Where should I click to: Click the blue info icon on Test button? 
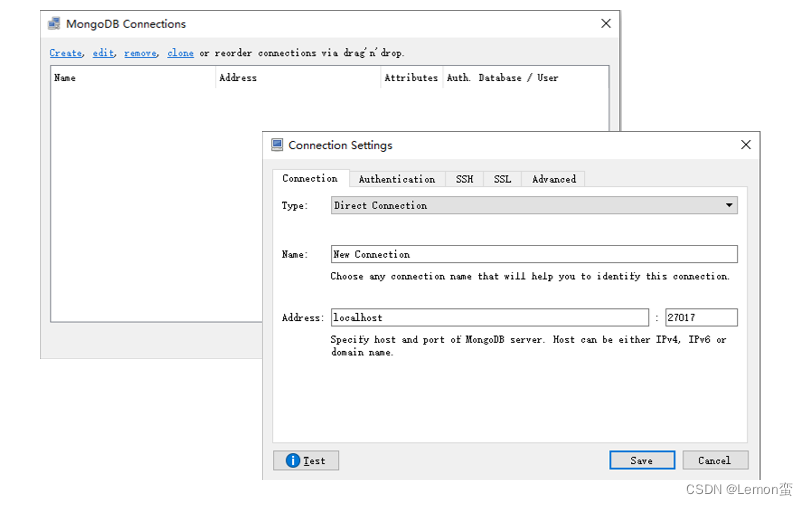coord(293,460)
